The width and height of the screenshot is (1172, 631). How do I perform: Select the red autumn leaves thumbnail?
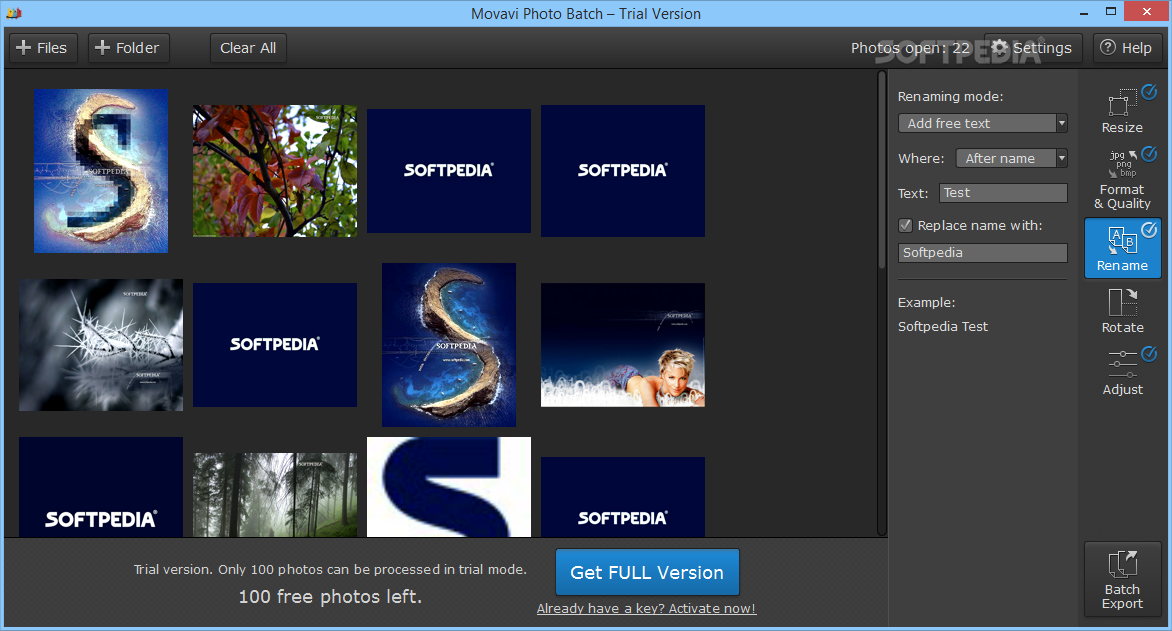click(x=275, y=171)
